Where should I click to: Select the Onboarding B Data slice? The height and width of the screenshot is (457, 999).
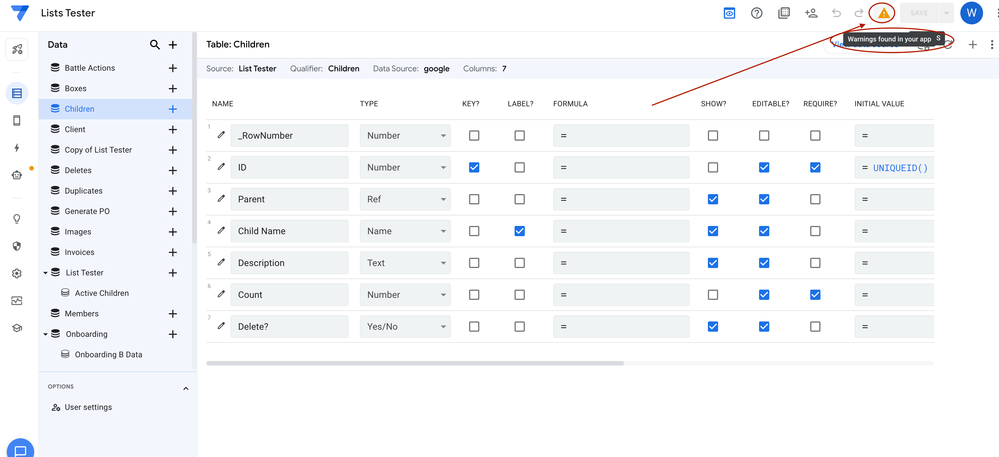[108, 354]
